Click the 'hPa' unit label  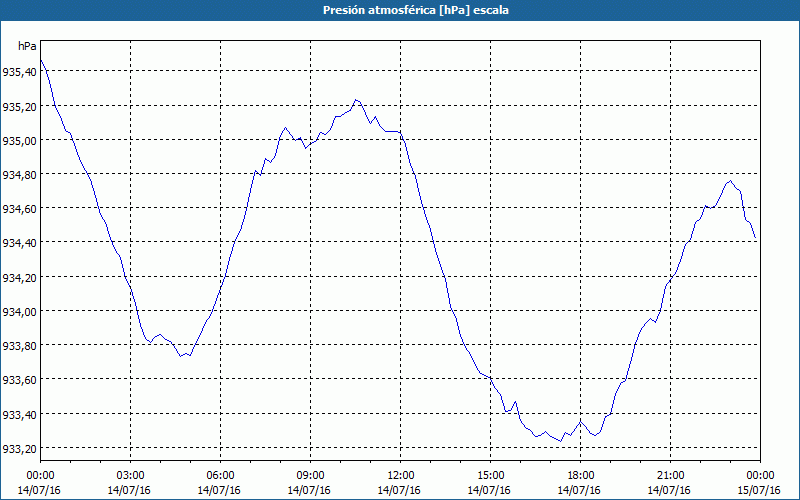(x=27, y=46)
